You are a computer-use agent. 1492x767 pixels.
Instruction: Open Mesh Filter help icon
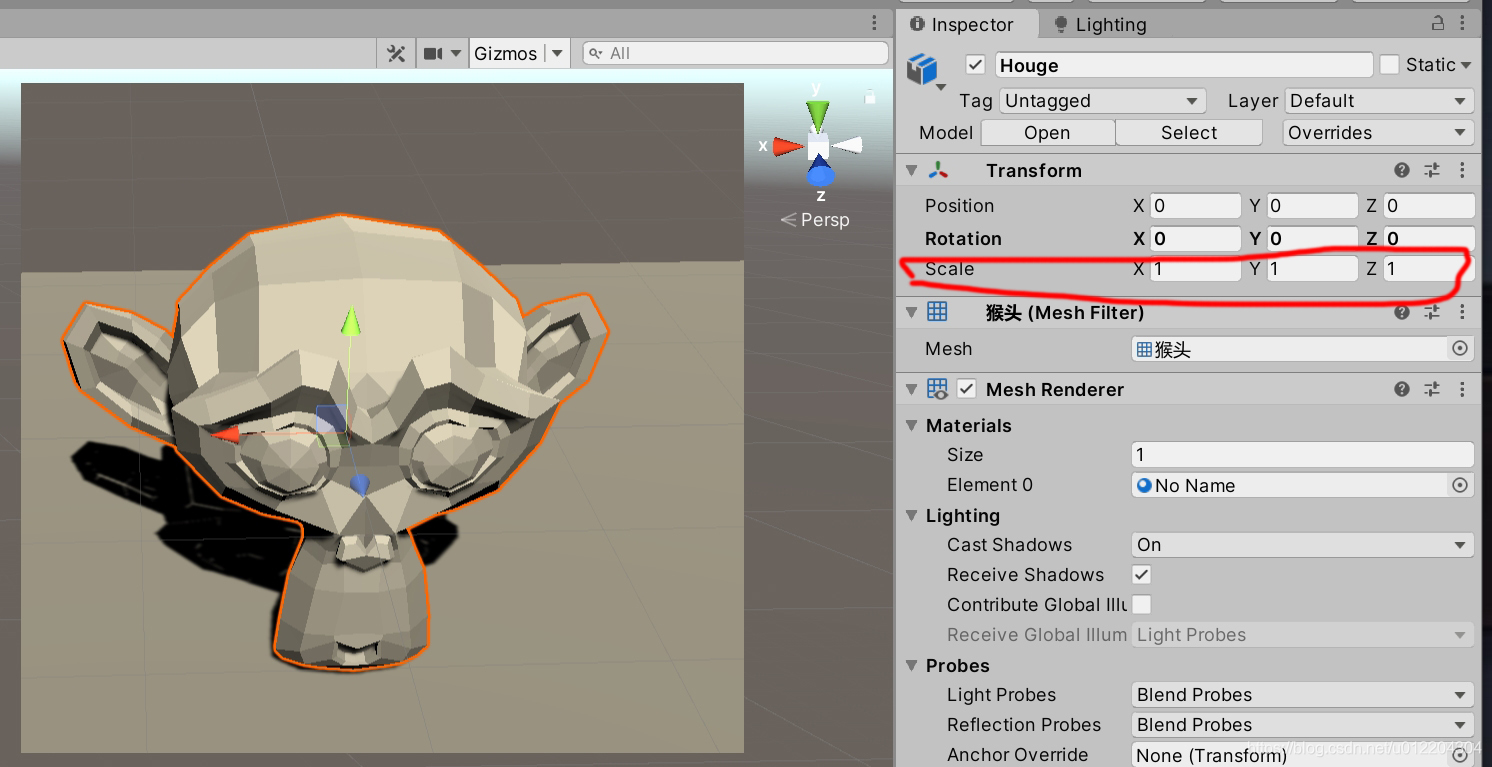(x=1402, y=312)
